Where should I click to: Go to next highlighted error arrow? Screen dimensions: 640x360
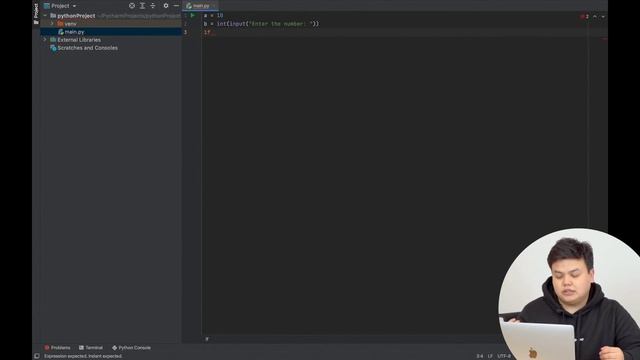[x=603, y=17]
